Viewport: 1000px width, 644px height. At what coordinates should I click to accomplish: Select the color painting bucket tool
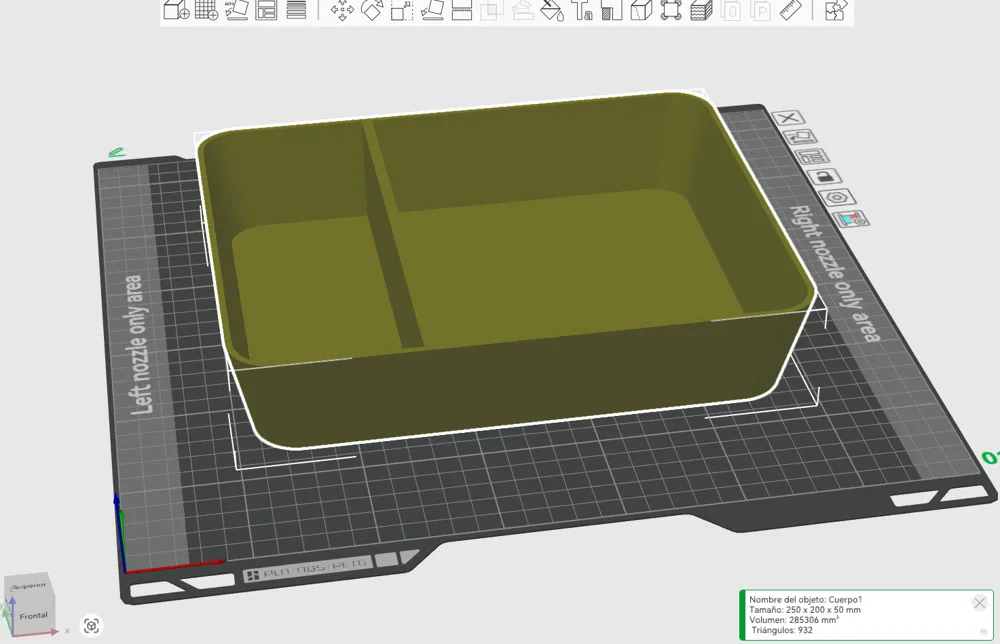tap(552, 13)
